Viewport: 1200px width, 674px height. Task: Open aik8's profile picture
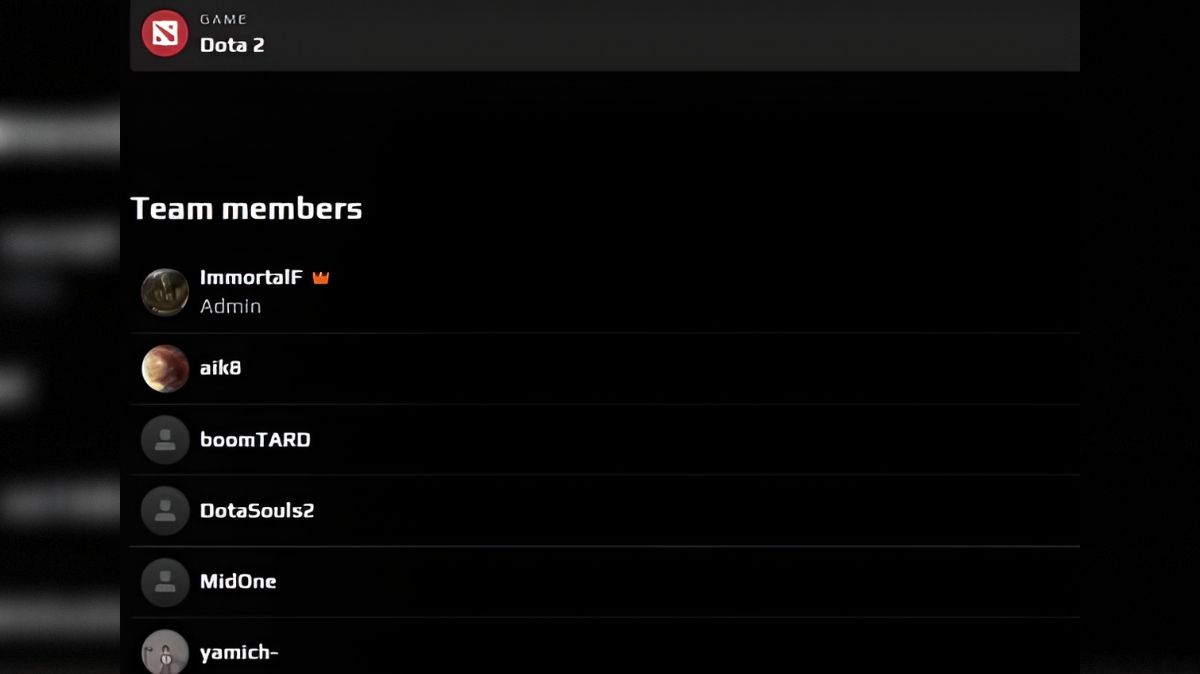[165, 369]
